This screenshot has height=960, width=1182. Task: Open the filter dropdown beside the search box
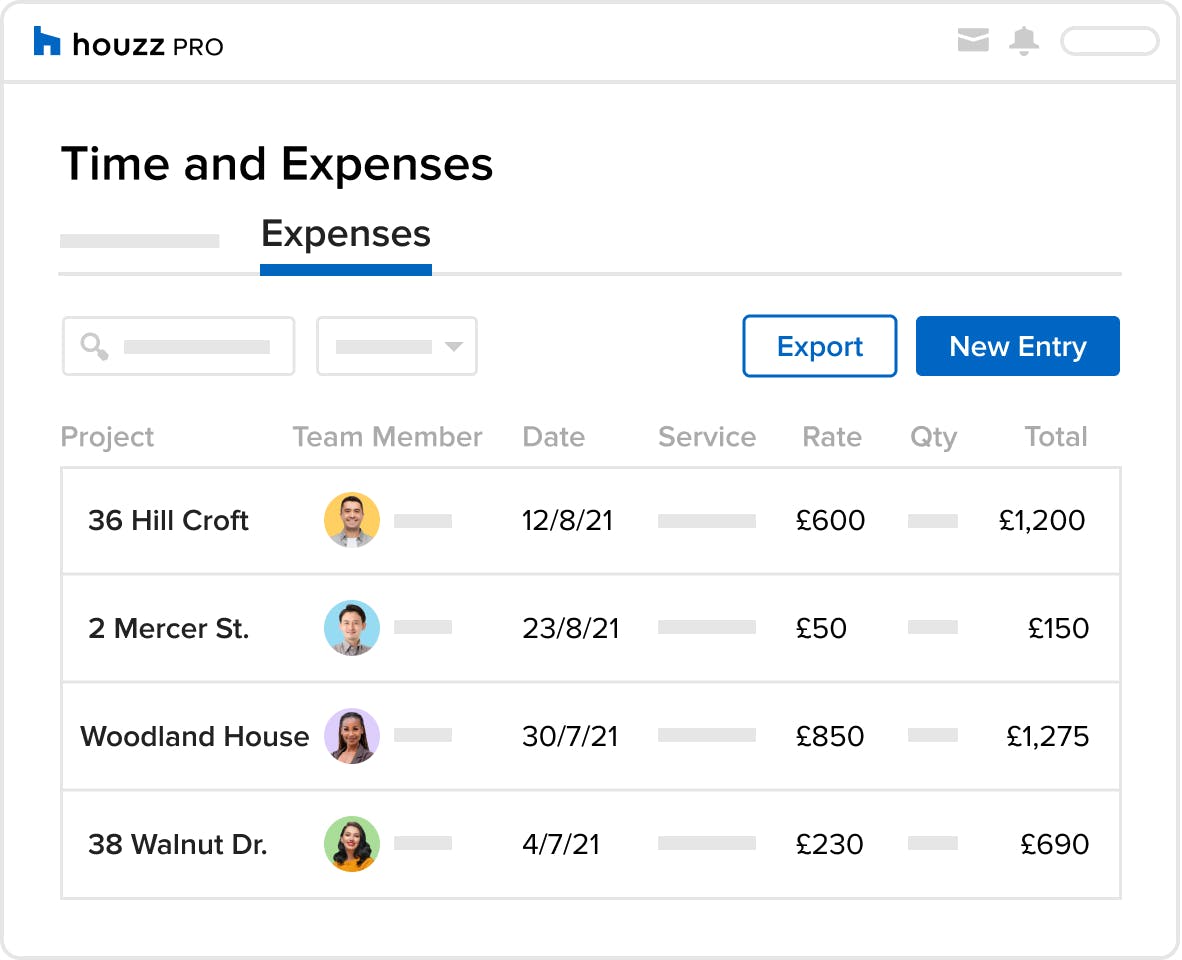[397, 346]
